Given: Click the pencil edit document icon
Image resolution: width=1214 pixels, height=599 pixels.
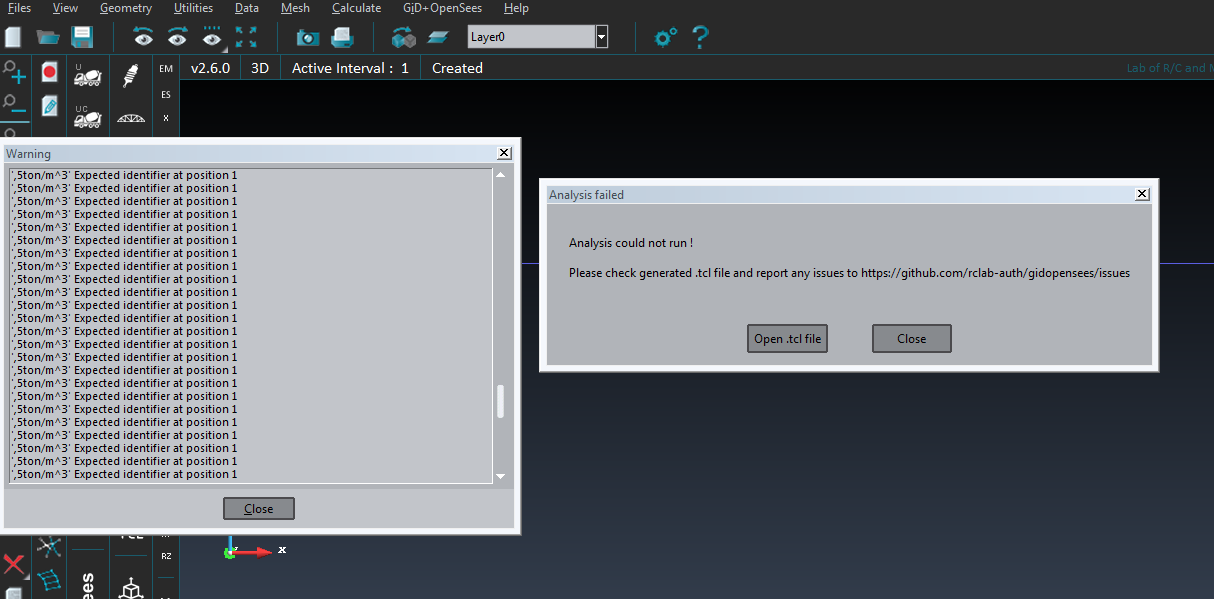Looking at the screenshot, I should (48, 105).
